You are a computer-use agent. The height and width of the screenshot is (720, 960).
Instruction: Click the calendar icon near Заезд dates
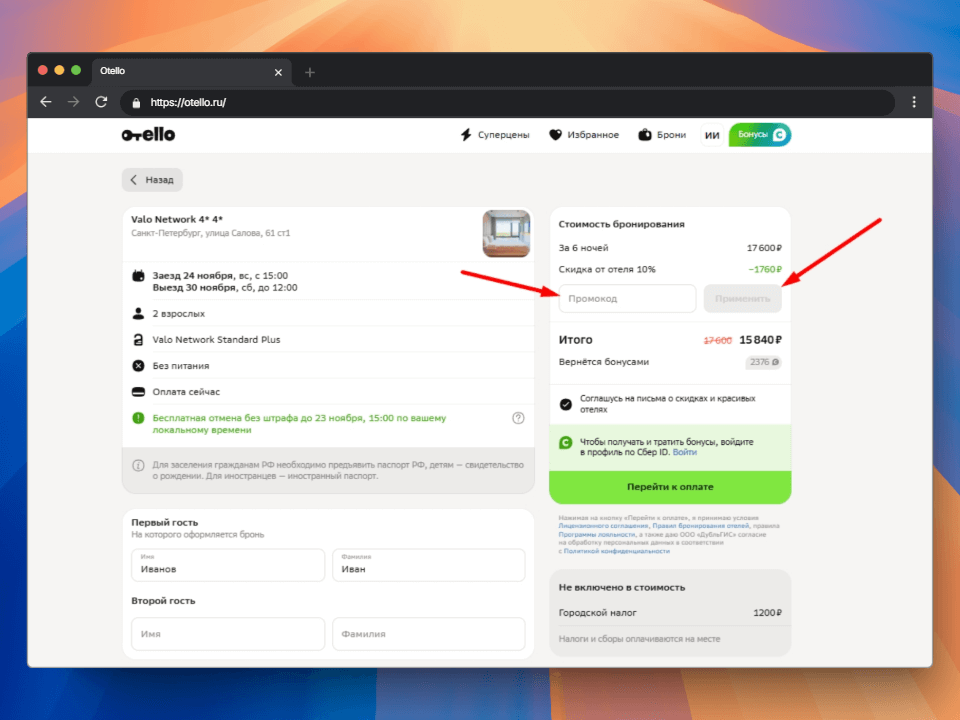(138, 276)
